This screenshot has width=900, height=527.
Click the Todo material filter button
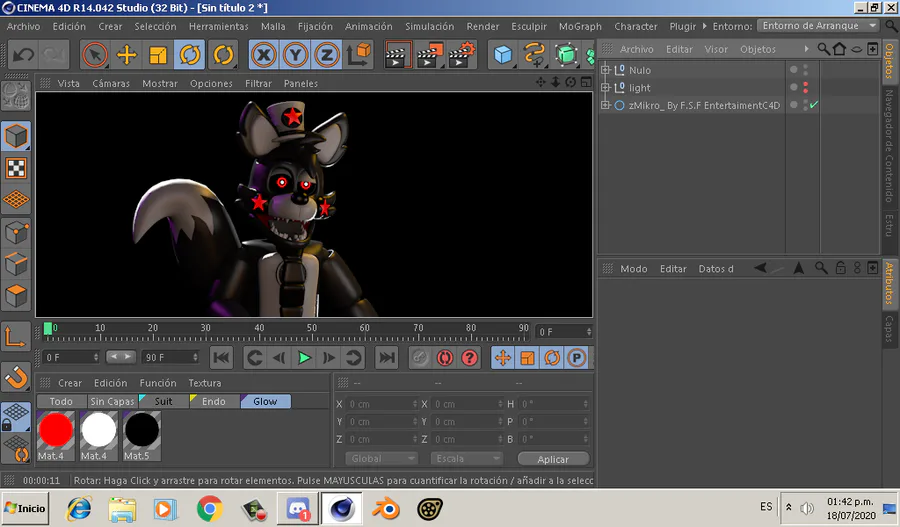point(61,401)
